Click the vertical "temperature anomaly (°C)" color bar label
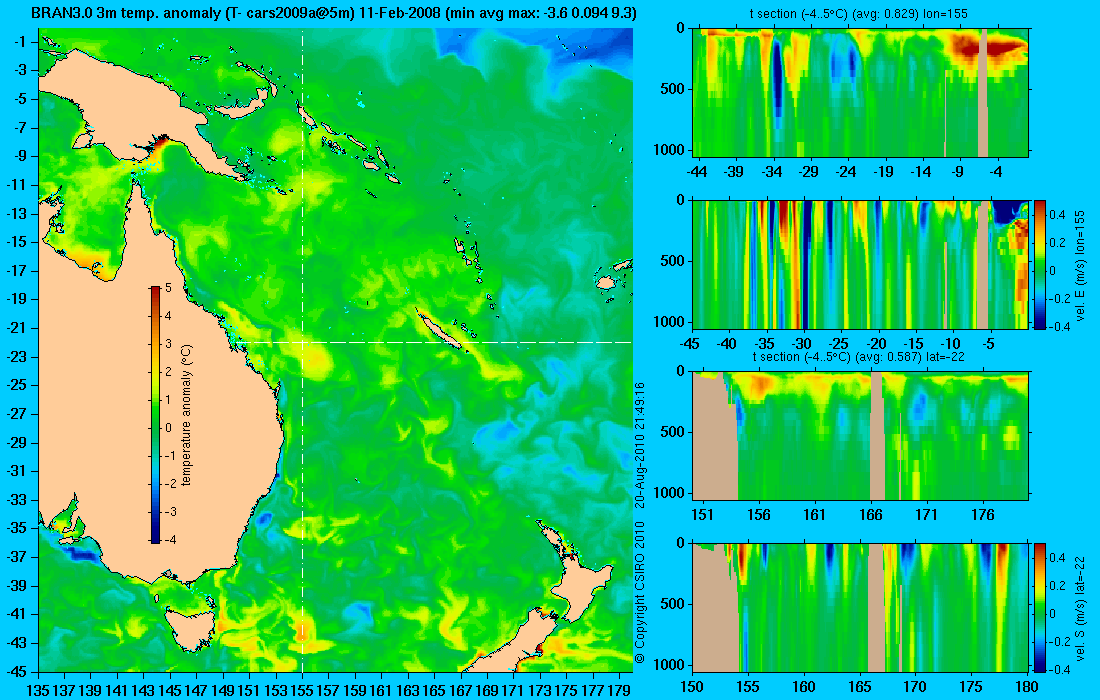Screen dimensions: 1100x700 tap(187, 415)
